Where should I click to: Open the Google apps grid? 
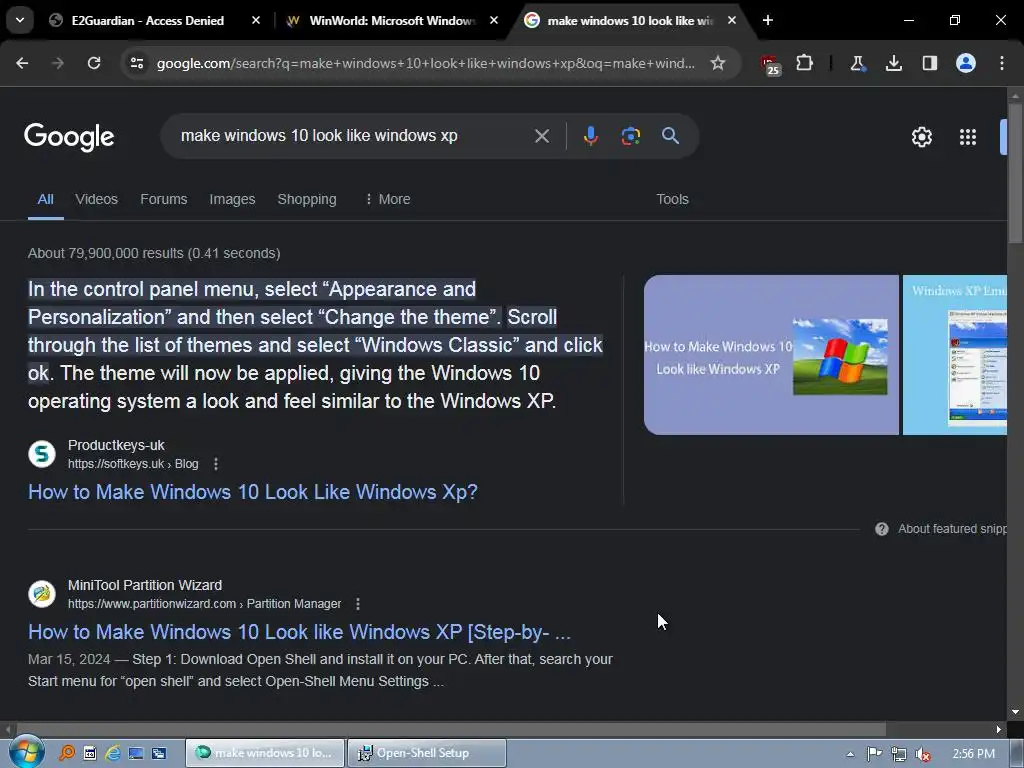[968, 137]
